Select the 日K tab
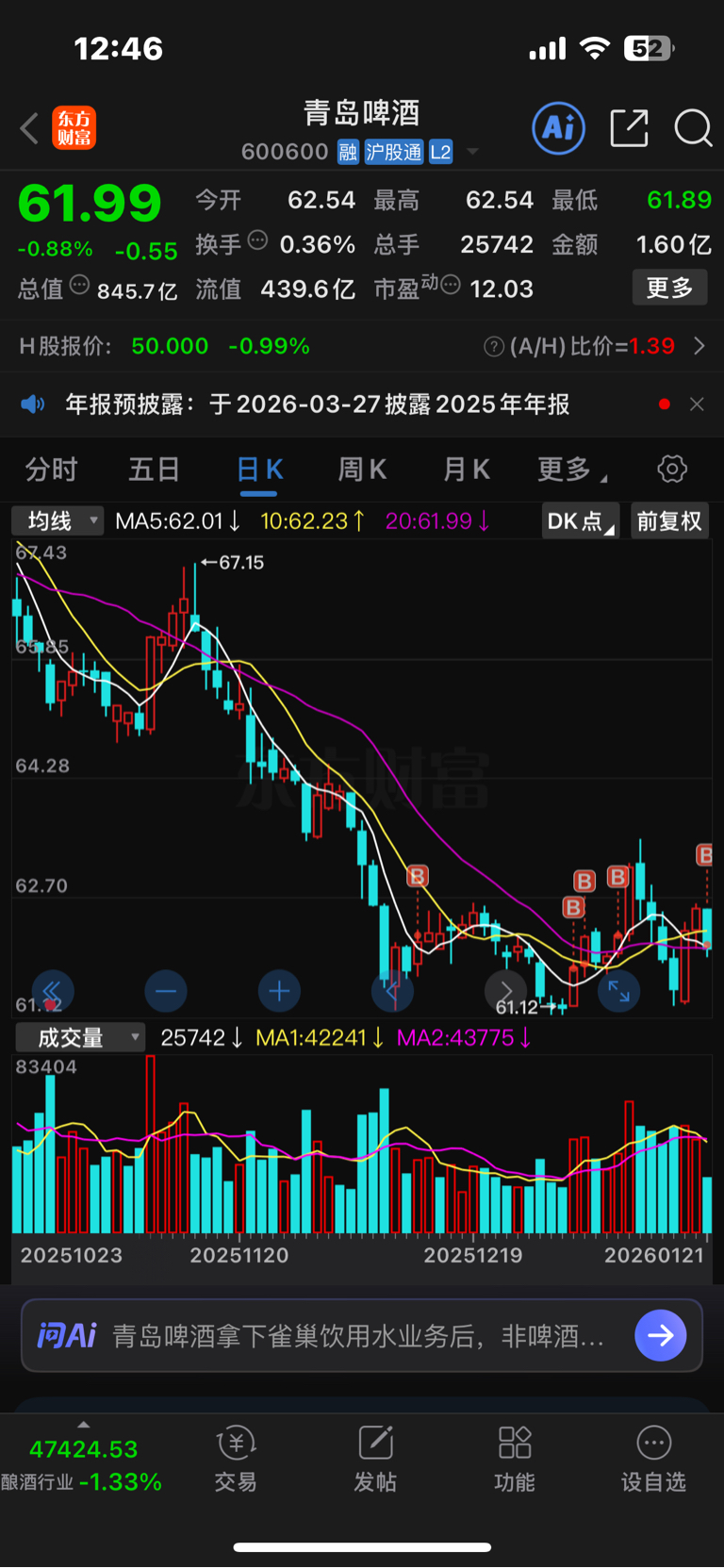Image resolution: width=724 pixels, height=1568 pixels. [259, 470]
